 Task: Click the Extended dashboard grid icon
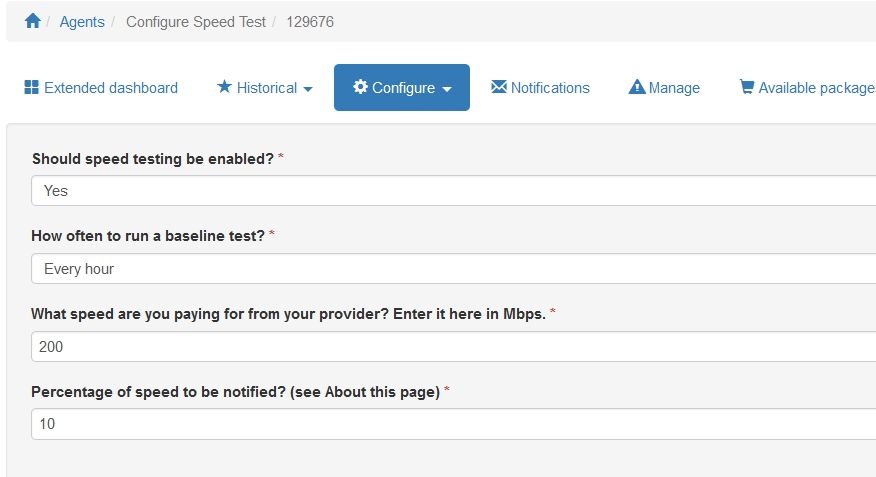[x=31, y=87]
